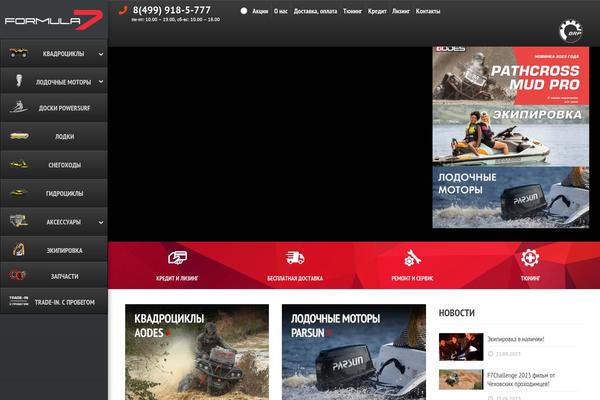The height and width of the screenshot is (400, 600).
Task: Open the Лодочные моторы sidebar category
Action: tap(54, 82)
